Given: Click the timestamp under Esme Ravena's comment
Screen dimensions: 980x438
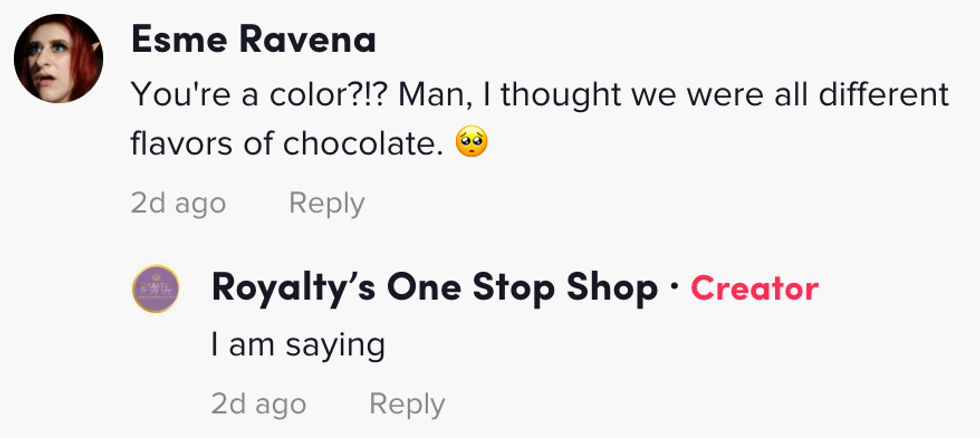Looking at the screenshot, I should [178, 203].
